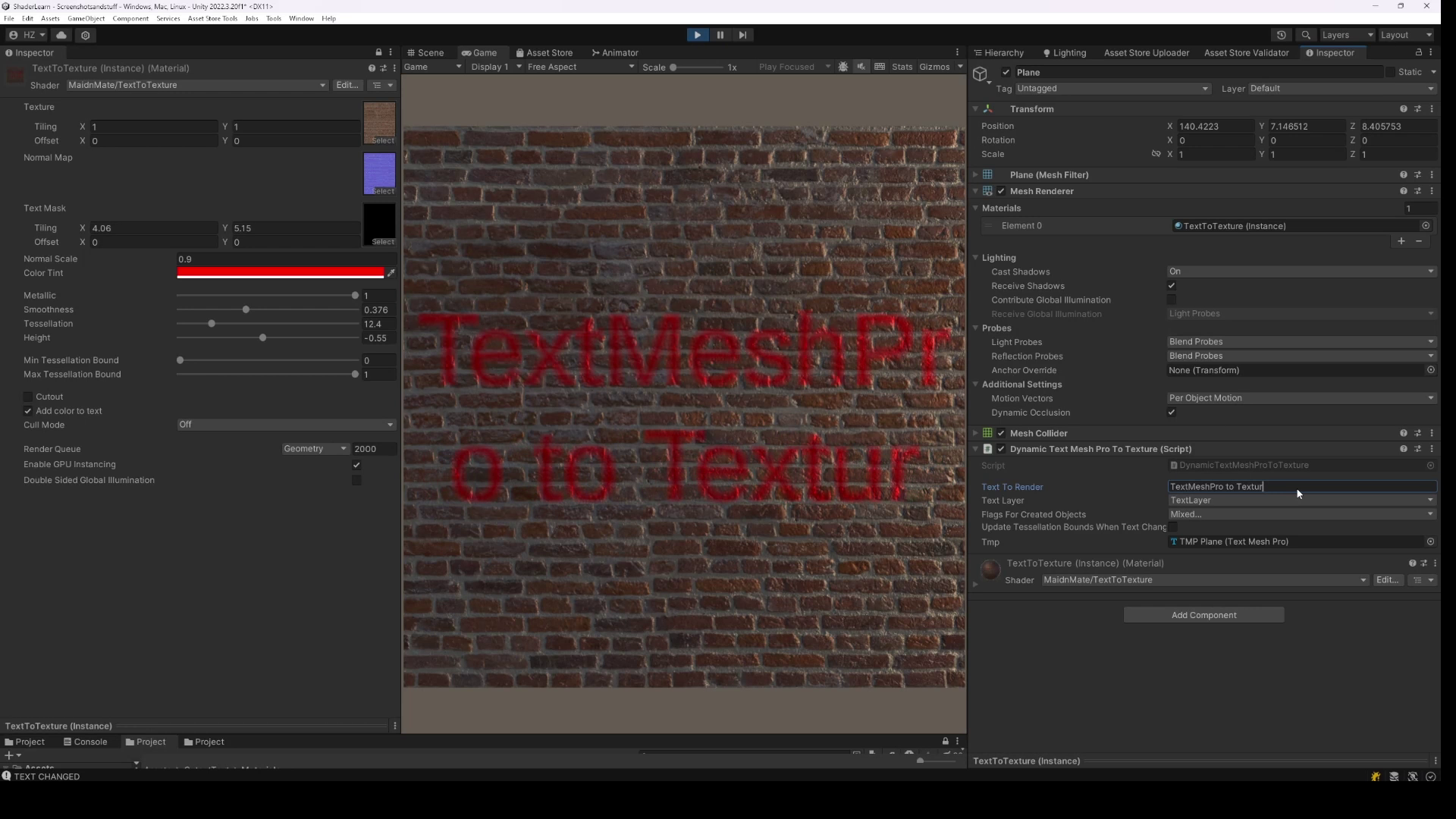Open the Motion Vectors dropdown
The width and height of the screenshot is (1456, 819).
tap(1301, 398)
